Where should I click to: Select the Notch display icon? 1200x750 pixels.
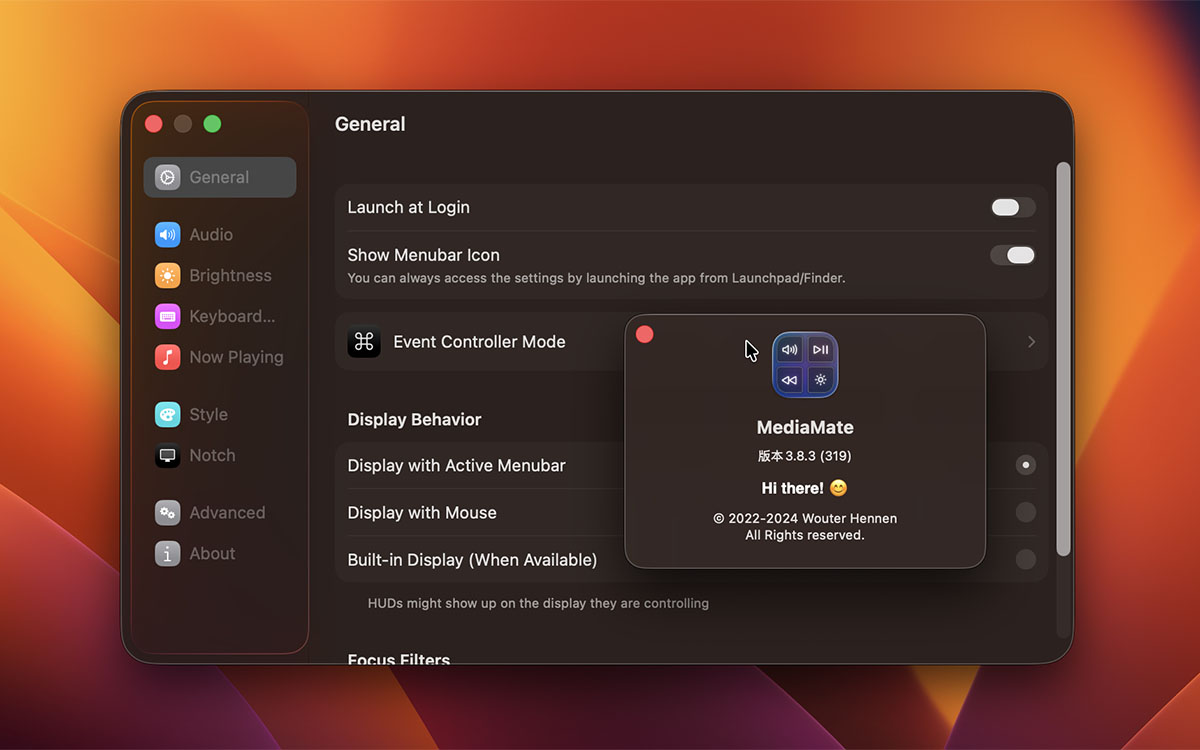tap(167, 456)
